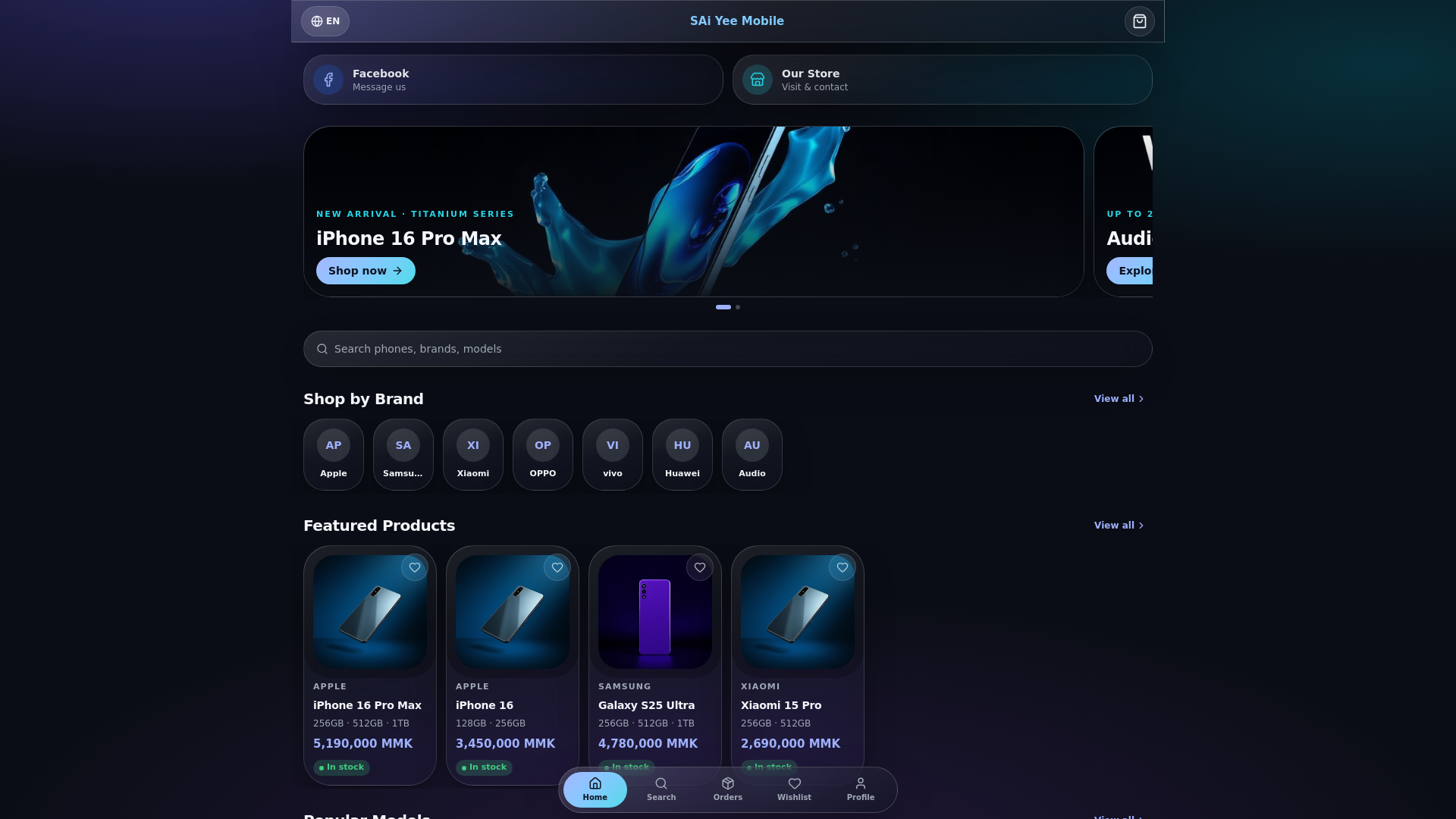The height and width of the screenshot is (819, 1456).
Task: Click Shop now on iPhone banner
Action: pos(366,271)
